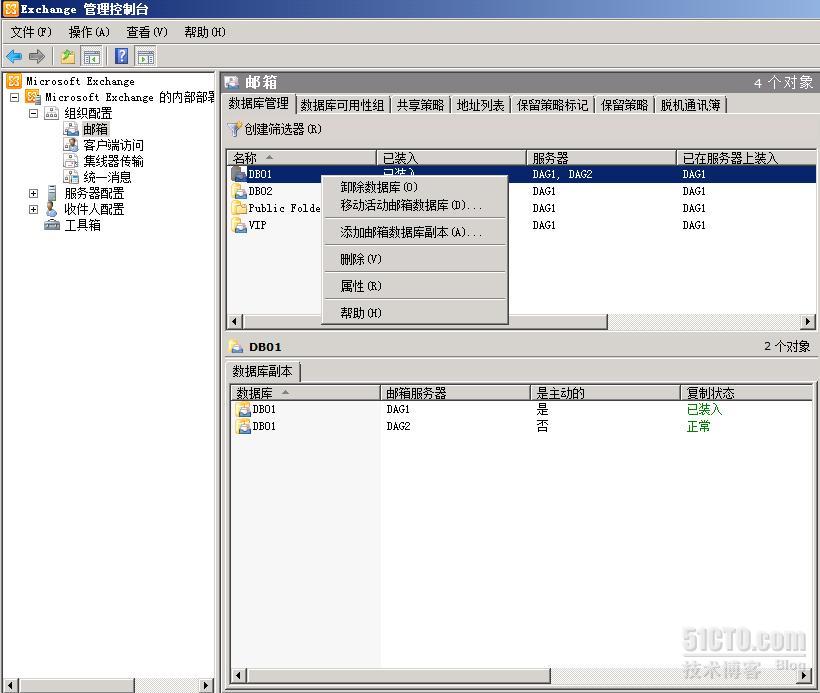This screenshot has height=693, width=820.
Task: Toggle the console tree pane toolbar icon
Action: coord(92,56)
